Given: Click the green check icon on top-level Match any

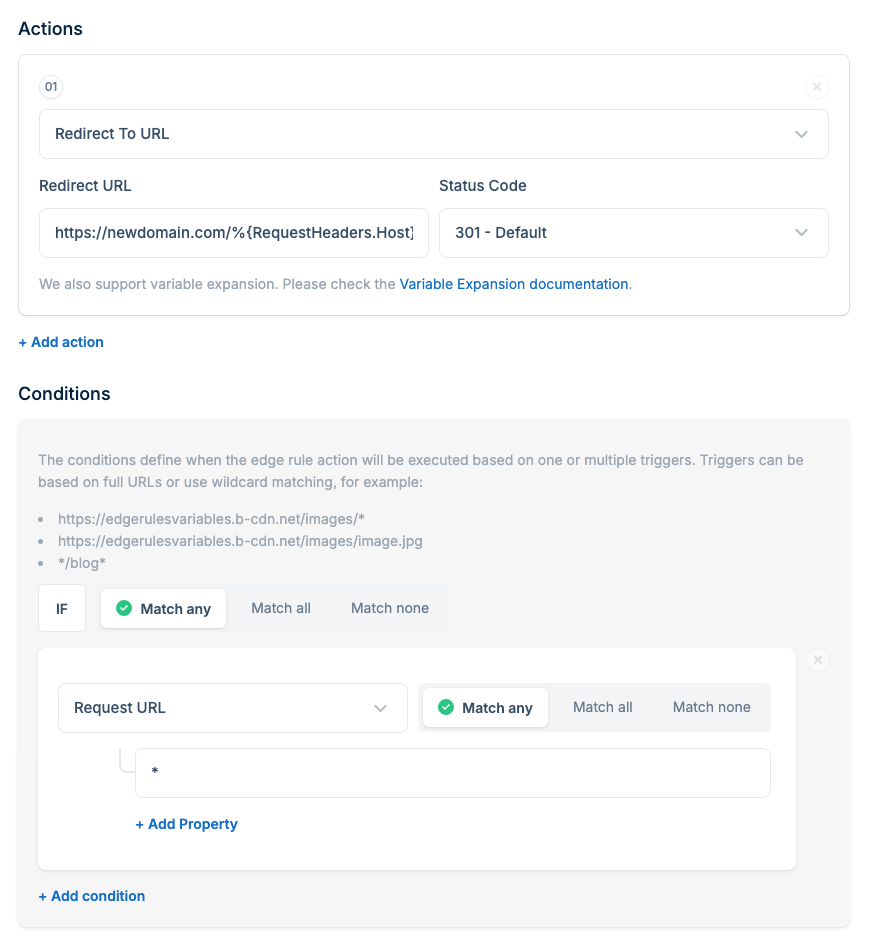Looking at the screenshot, I should coord(125,607).
